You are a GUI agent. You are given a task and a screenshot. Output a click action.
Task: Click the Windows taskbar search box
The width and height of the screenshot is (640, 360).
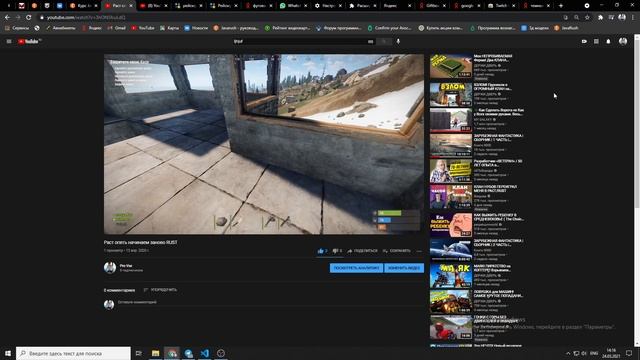73,353
